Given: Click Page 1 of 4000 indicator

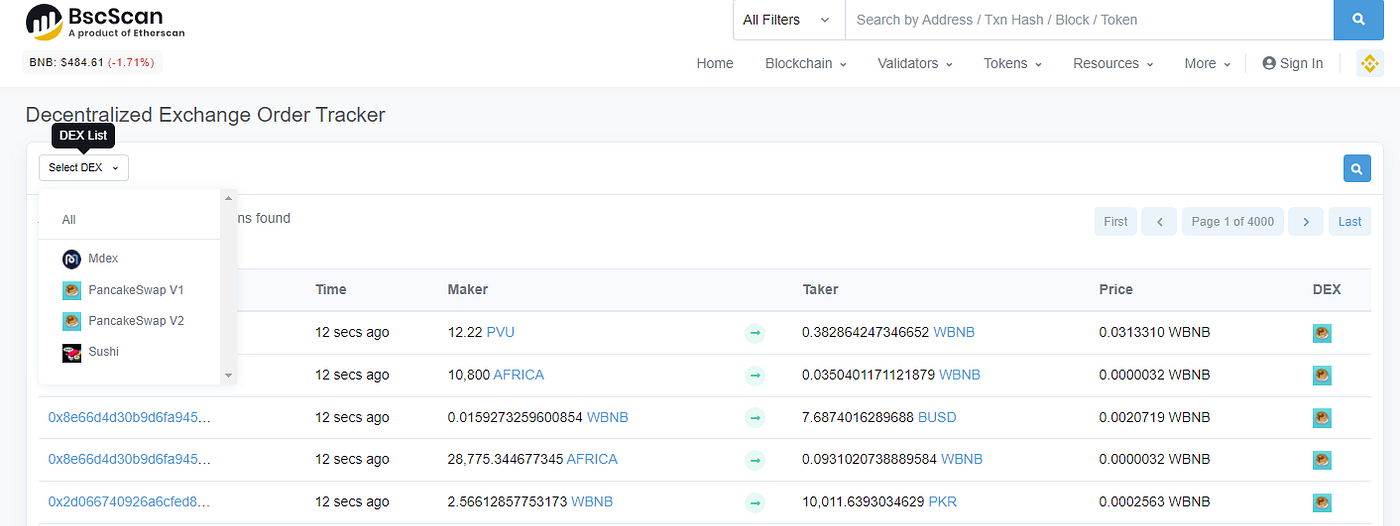Looking at the screenshot, I should (1232, 221).
